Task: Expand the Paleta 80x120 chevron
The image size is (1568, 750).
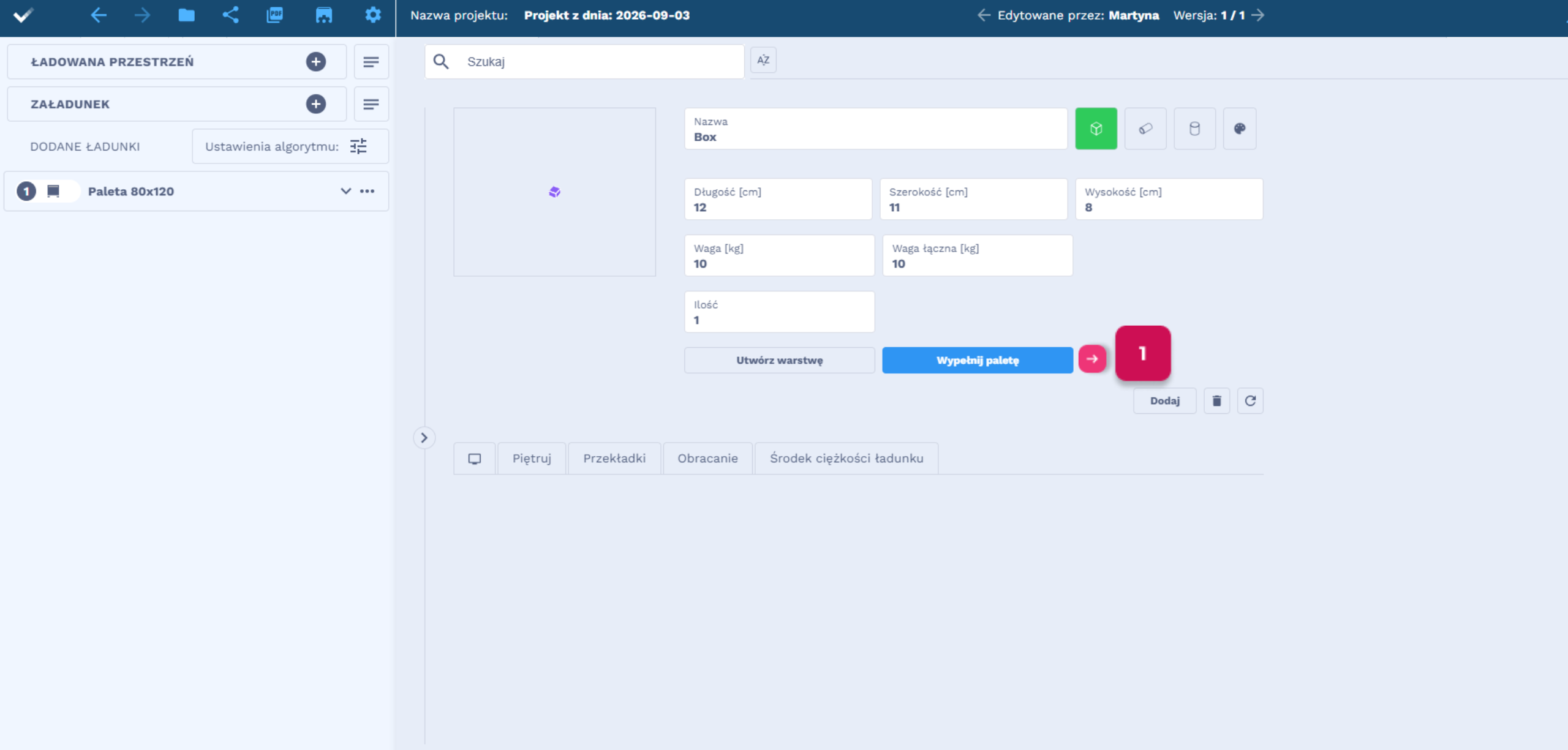Action: (346, 191)
